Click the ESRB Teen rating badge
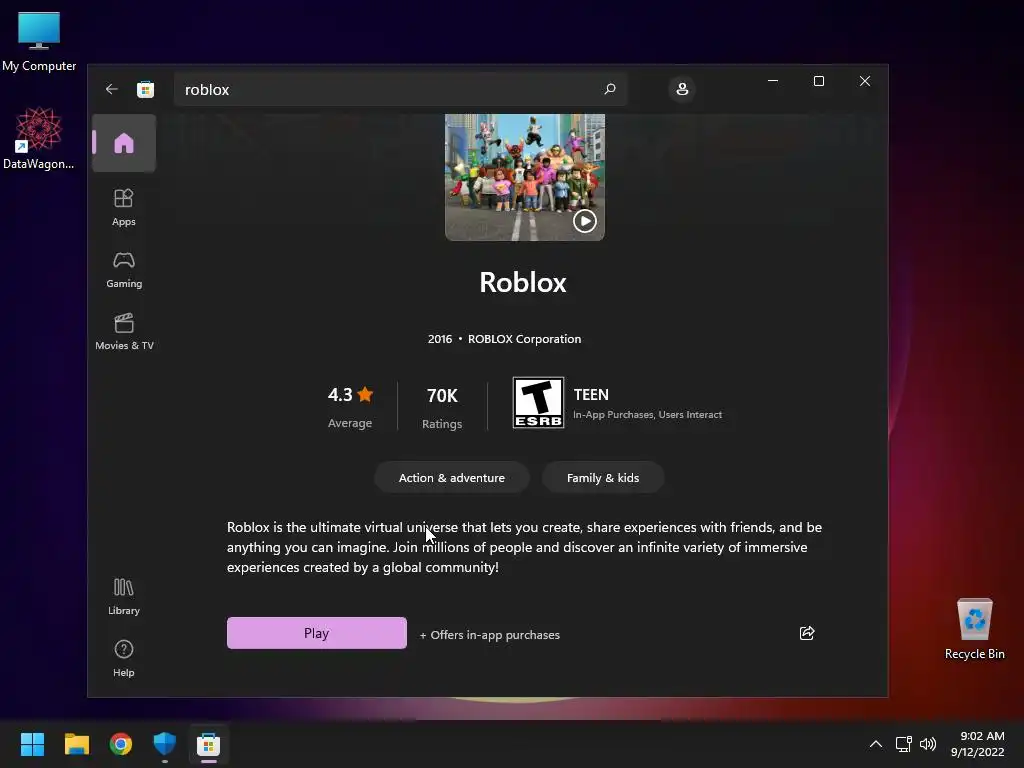Viewport: 1024px width, 768px height. 538,403
